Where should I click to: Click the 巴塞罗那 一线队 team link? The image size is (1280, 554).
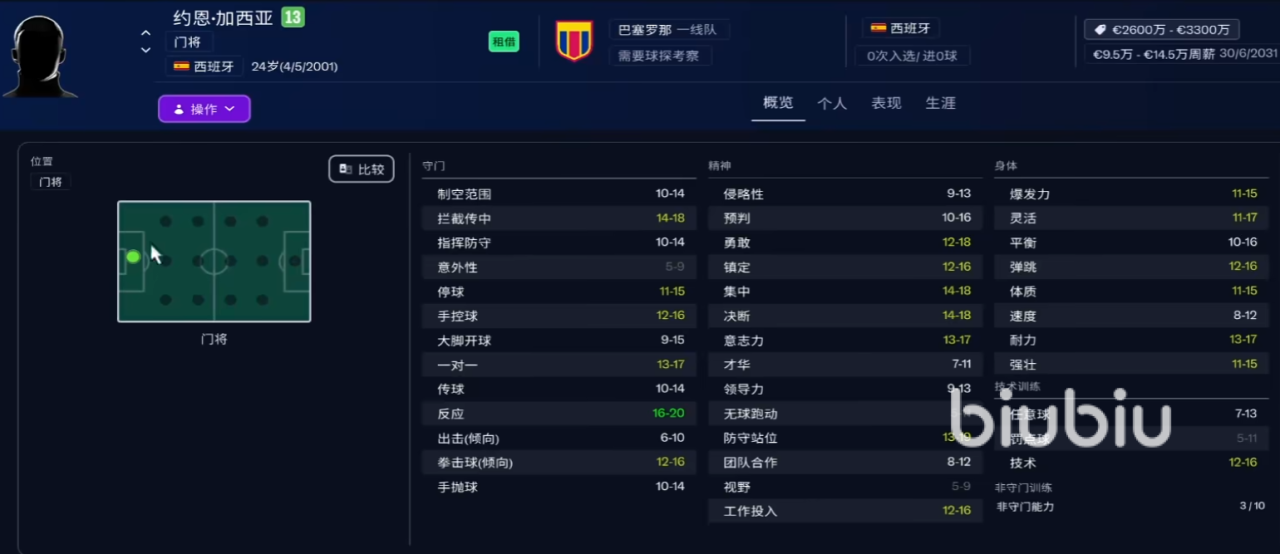(668, 30)
